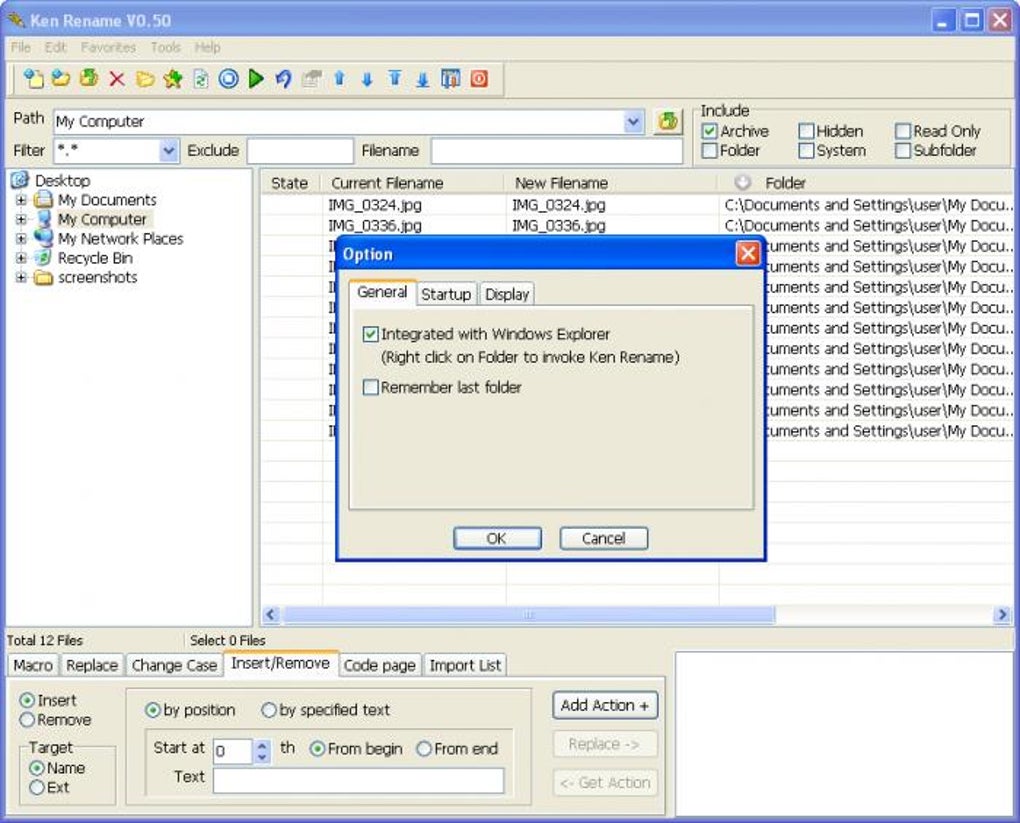Image resolution: width=1020 pixels, height=823 pixels.
Task: Enable Remember last folder option
Action: (x=371, y=388)
